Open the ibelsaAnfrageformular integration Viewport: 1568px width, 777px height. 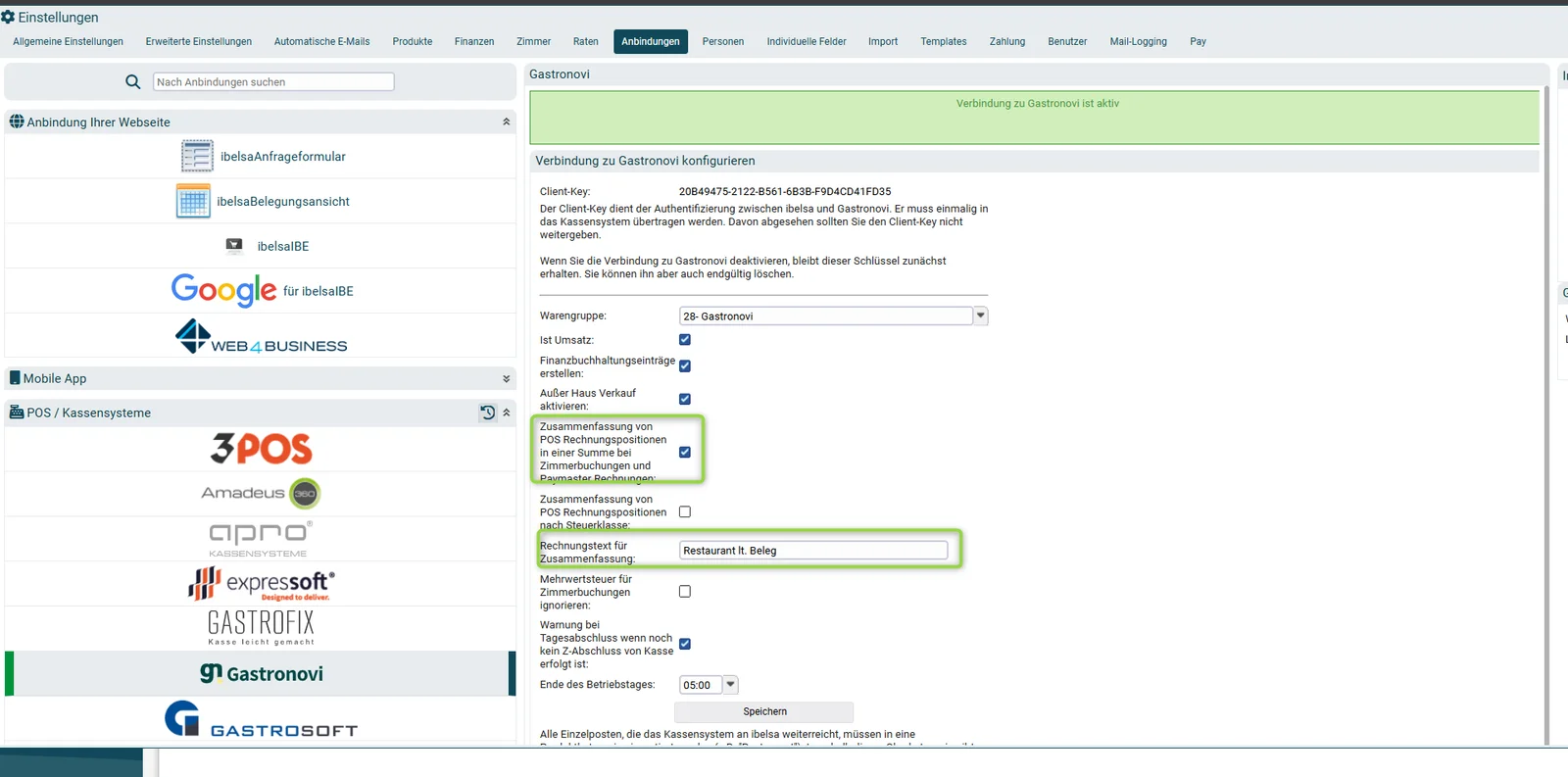261,156
